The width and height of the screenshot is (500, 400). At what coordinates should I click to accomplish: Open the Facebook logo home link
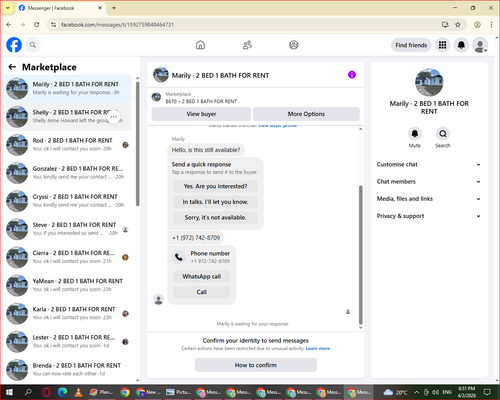[x=14, y=45]
